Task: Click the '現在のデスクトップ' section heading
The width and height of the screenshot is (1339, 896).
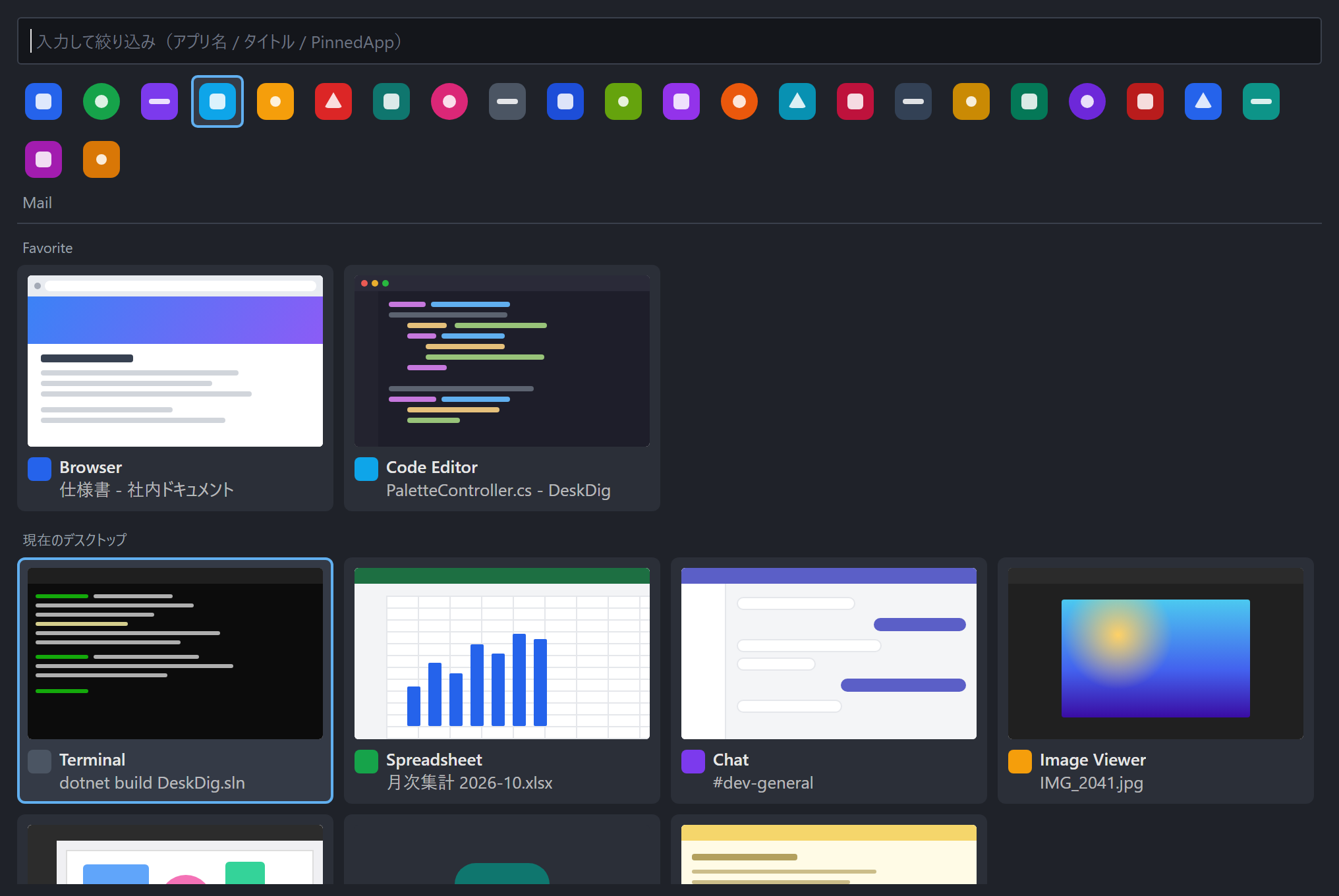Action: (74, 540)
